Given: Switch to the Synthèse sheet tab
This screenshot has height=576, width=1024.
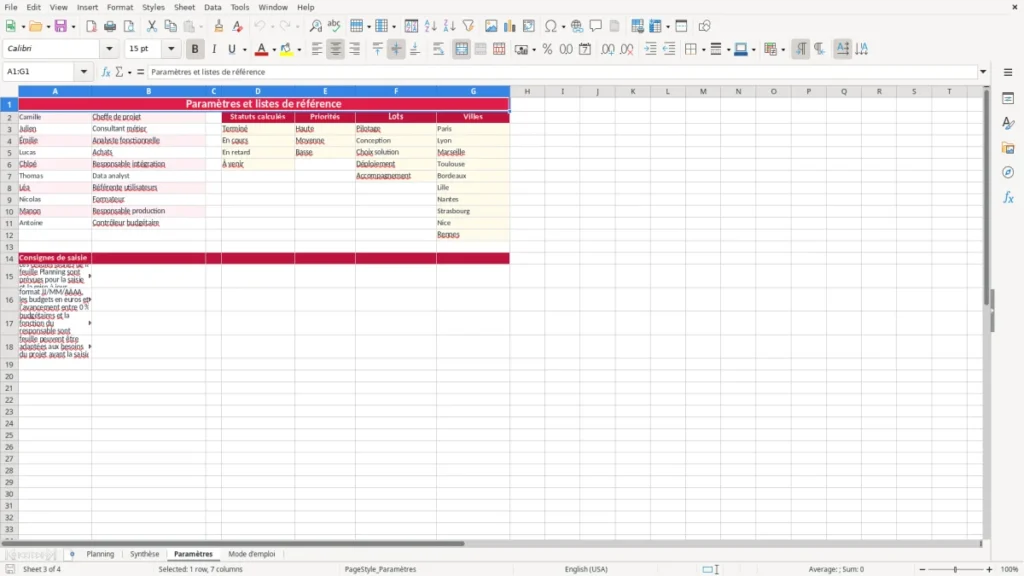Looking at the screenshot, I should click(144, 554).
